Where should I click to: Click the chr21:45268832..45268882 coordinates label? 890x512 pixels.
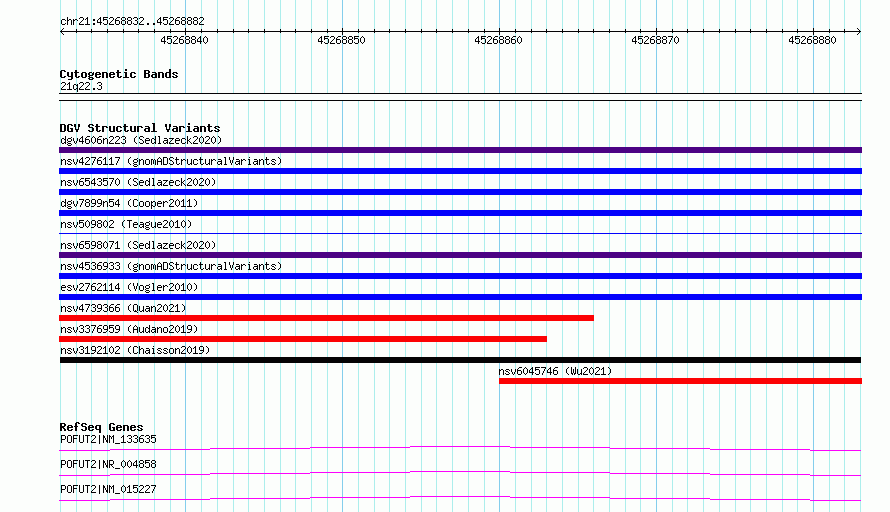(132, 22)
